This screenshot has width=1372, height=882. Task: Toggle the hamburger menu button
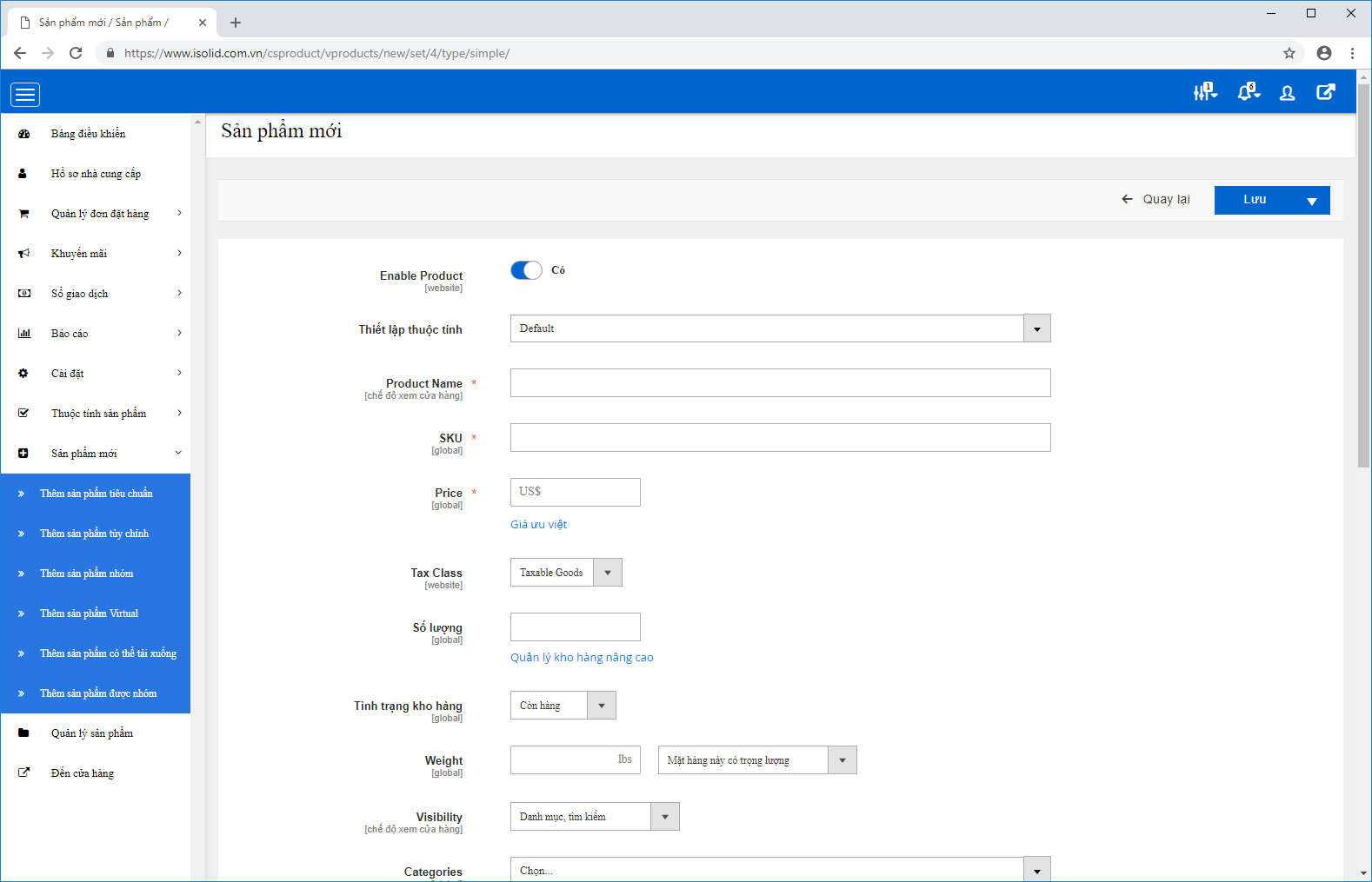25,95
